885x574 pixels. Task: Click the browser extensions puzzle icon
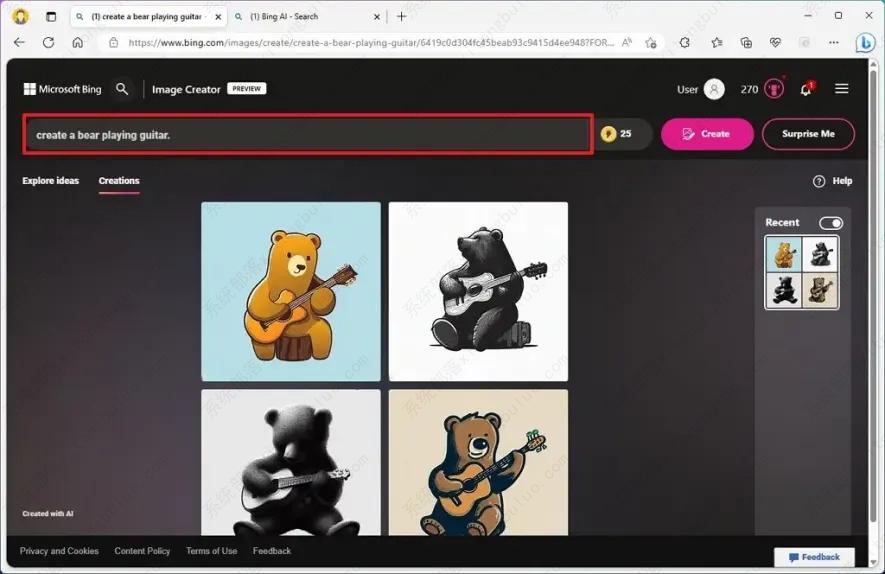tap(685, 43)
